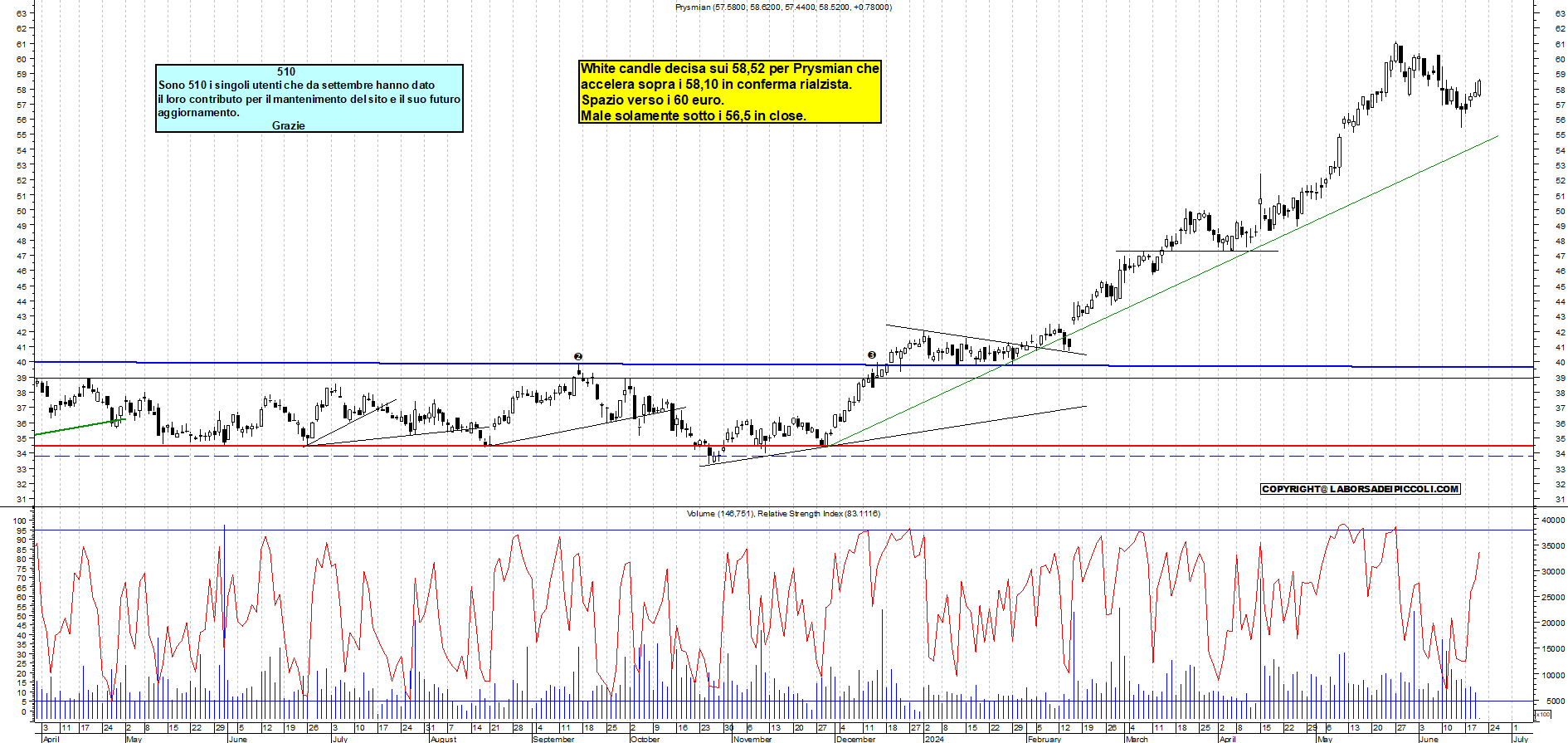Click the 'Grazie' text in the cyan note

288,125
